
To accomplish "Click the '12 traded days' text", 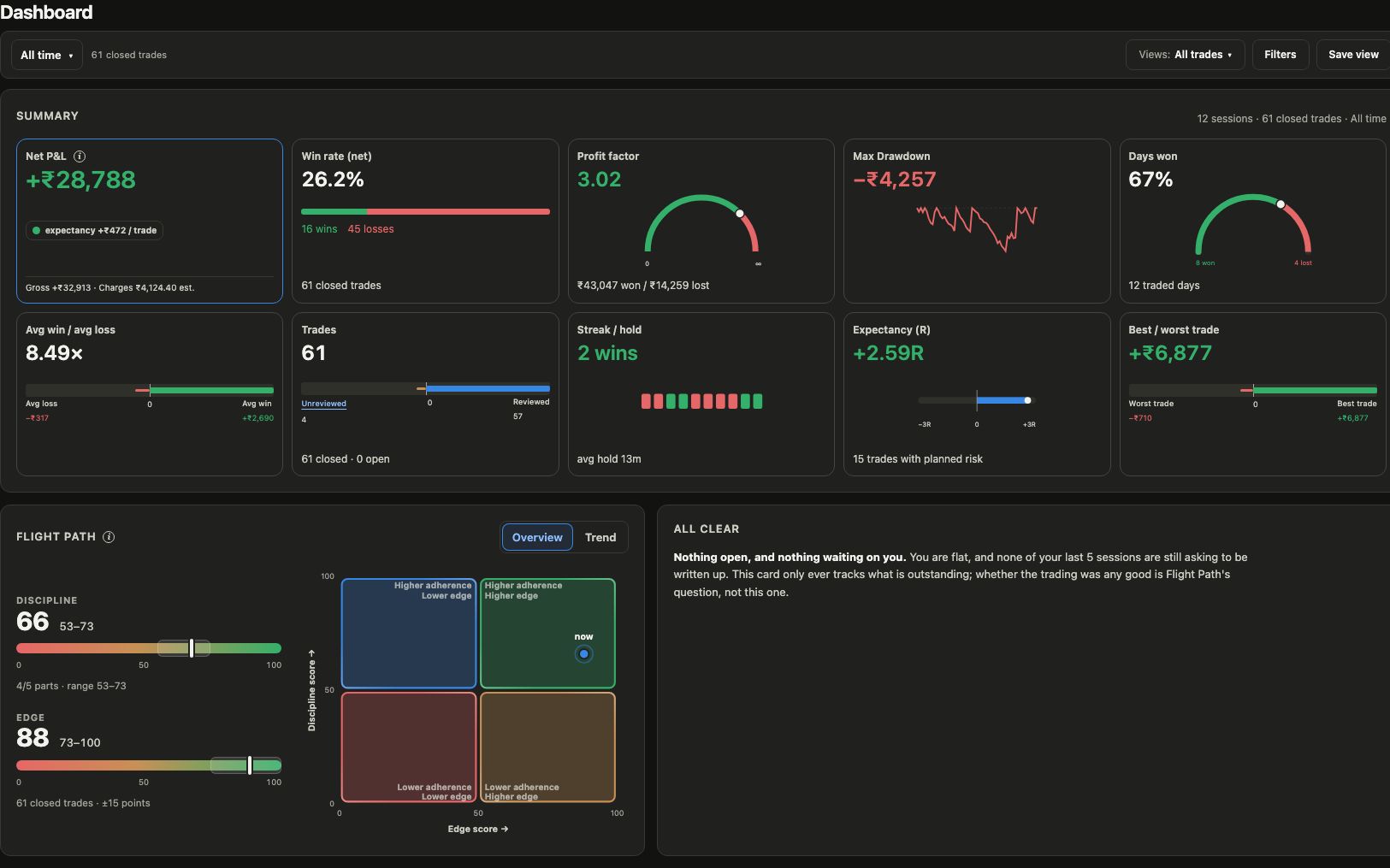I will pos(1164,286).
